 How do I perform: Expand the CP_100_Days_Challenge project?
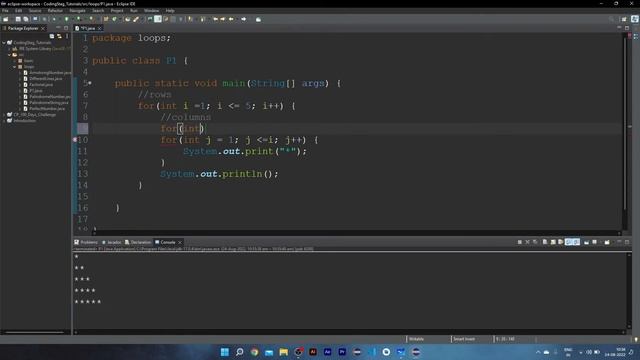point(4,115)
